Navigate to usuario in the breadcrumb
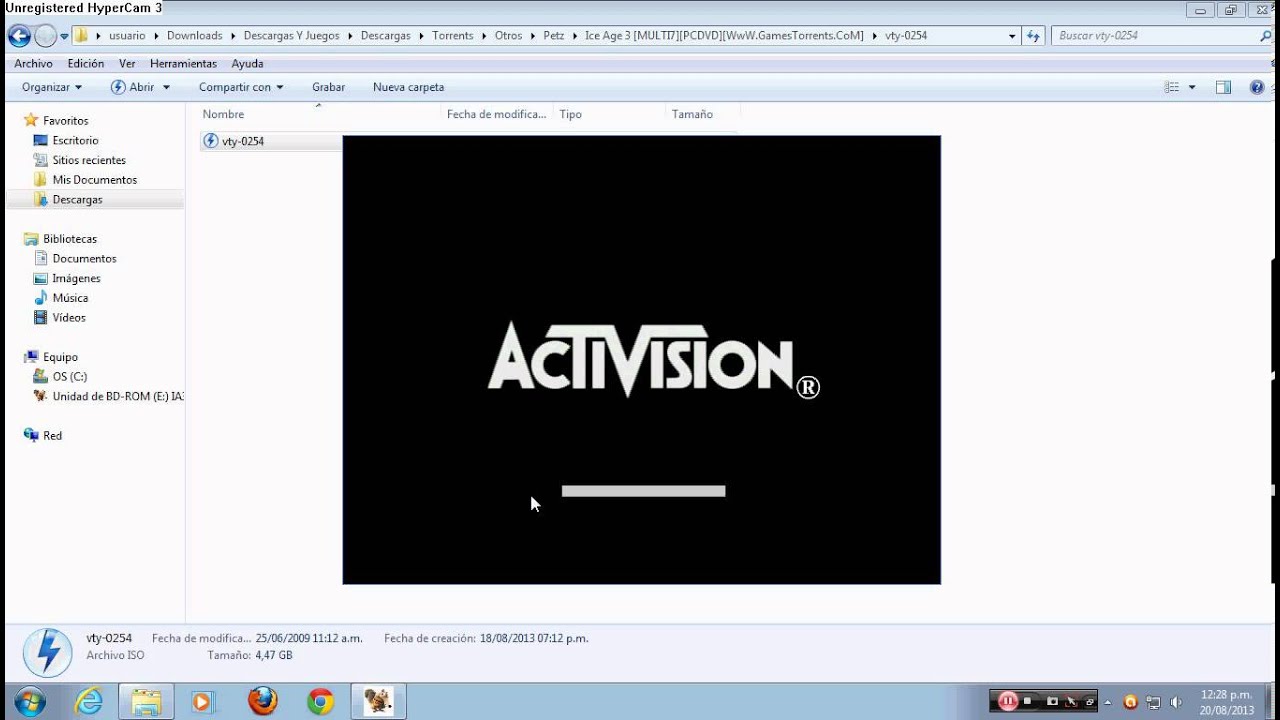This screenshot has height=720, width=1280. pyautogui.click(x=127, y=35)
